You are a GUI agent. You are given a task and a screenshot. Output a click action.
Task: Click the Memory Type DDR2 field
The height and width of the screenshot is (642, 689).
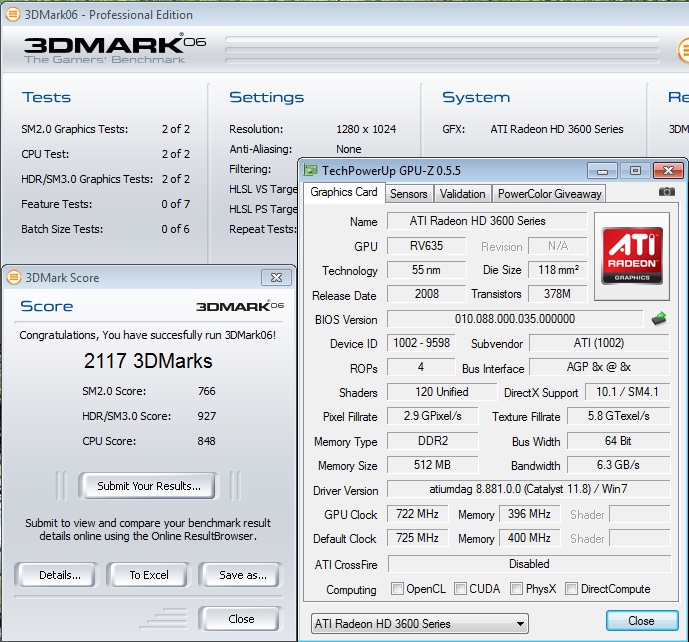[432, 441]
